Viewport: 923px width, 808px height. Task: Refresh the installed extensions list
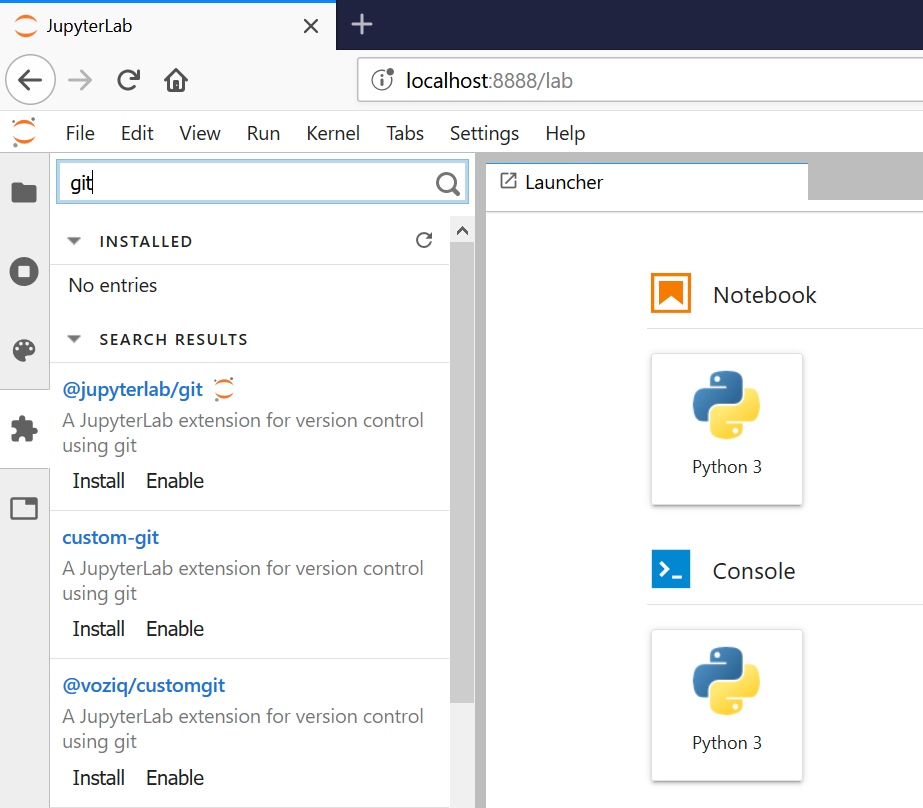[424, 240]
